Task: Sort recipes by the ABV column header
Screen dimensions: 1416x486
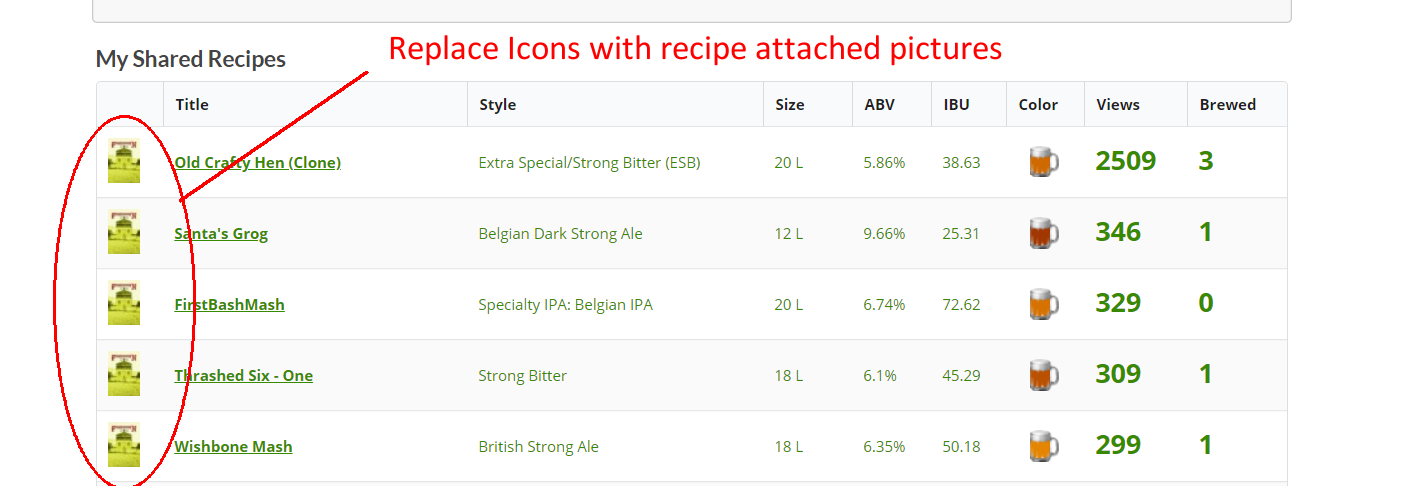Action: 880,104
